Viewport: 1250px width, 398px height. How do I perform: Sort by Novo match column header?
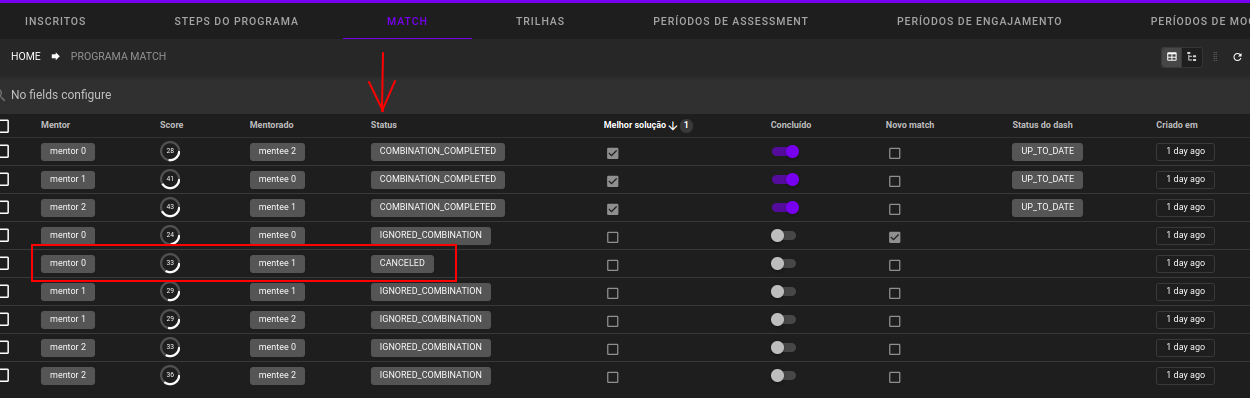(x=910, y=125)
